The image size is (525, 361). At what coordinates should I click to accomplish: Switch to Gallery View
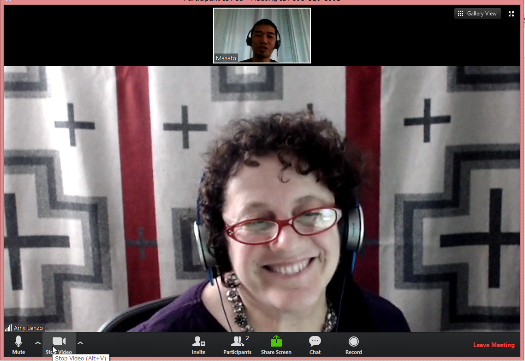tap(477, 13)
